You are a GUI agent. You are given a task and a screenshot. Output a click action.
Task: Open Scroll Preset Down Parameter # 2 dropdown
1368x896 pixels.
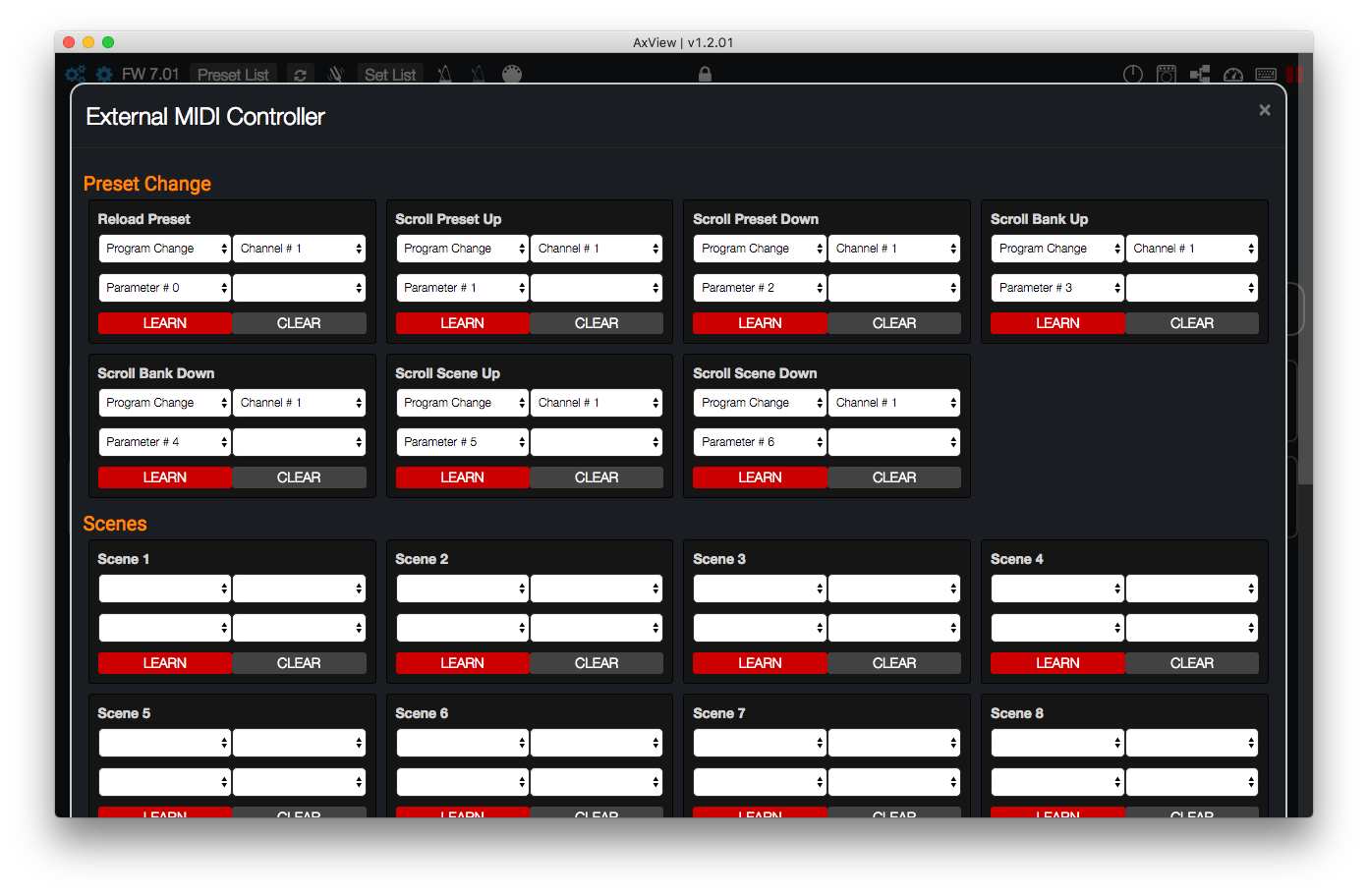[760, 288]
